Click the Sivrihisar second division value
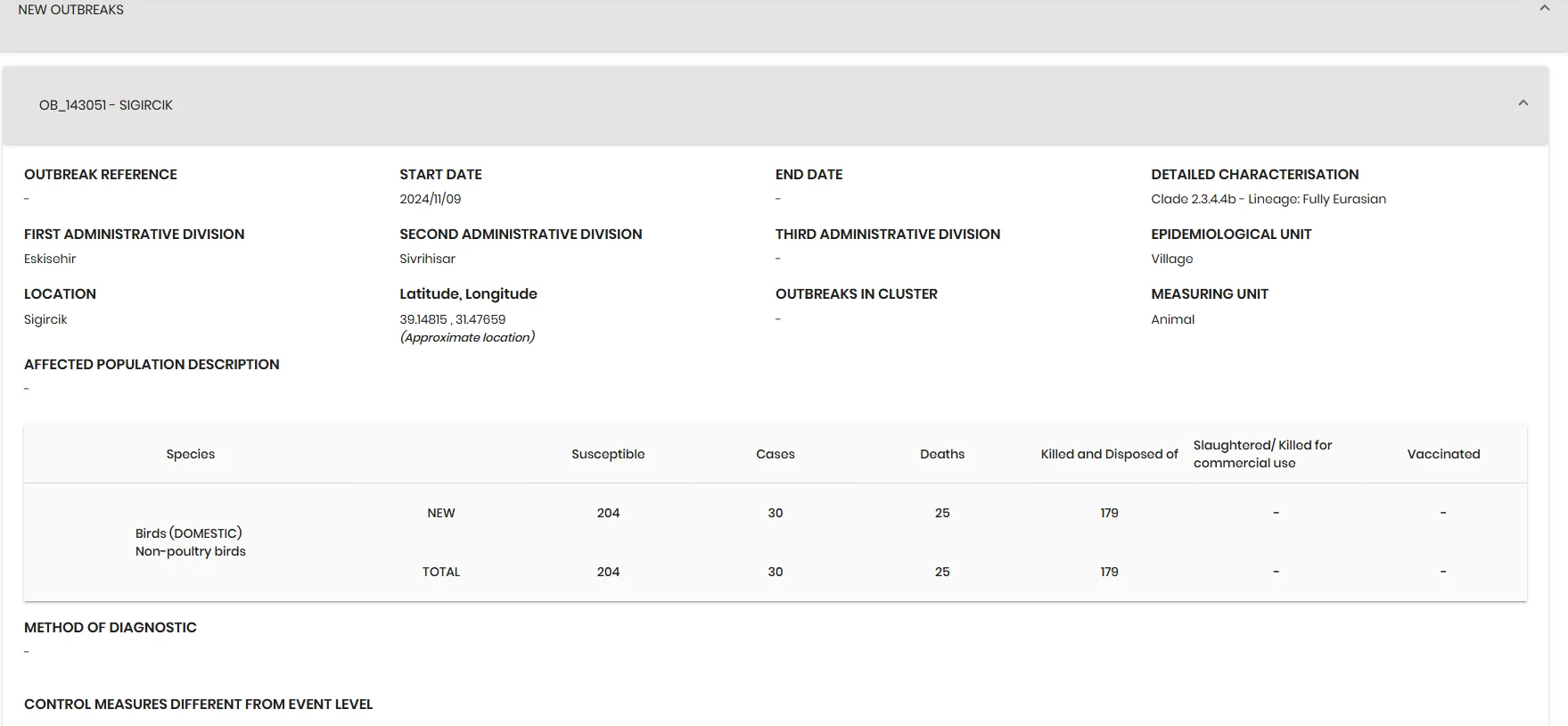Viewport: 1568px width, 726px height. (427, 259)
